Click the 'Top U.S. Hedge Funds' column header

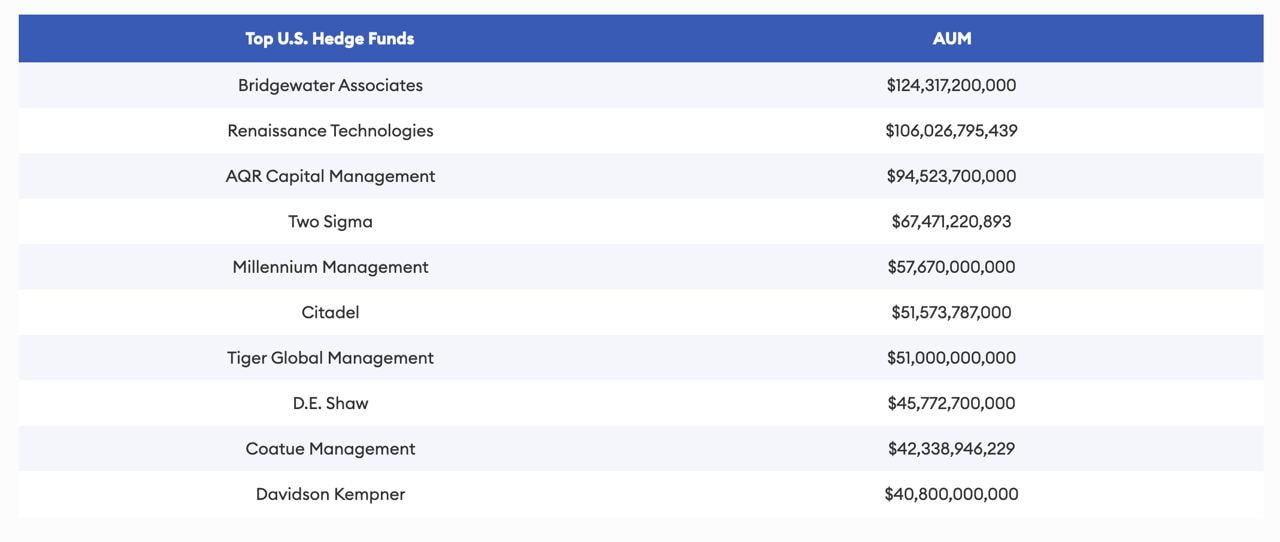pos(330,39)
